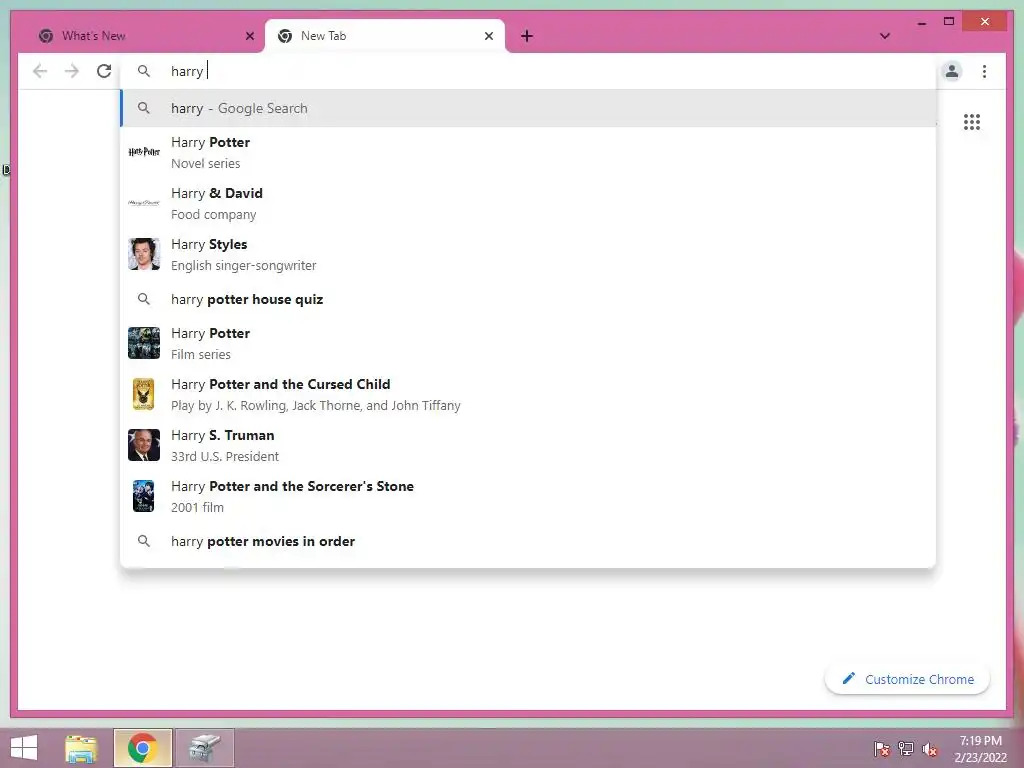The width and height of the screenshot is (1024, 768).
Task: Click the browser Back arrow
Action: click(x=40, y=71)
